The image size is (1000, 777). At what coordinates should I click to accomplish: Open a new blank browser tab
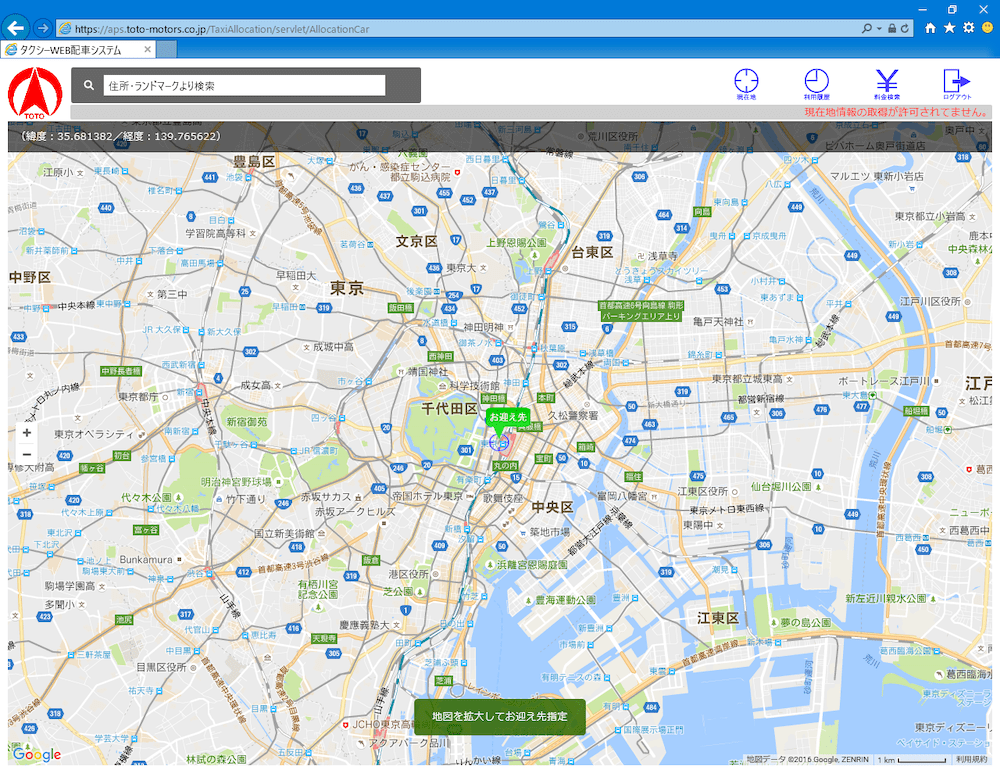point(166,49)
